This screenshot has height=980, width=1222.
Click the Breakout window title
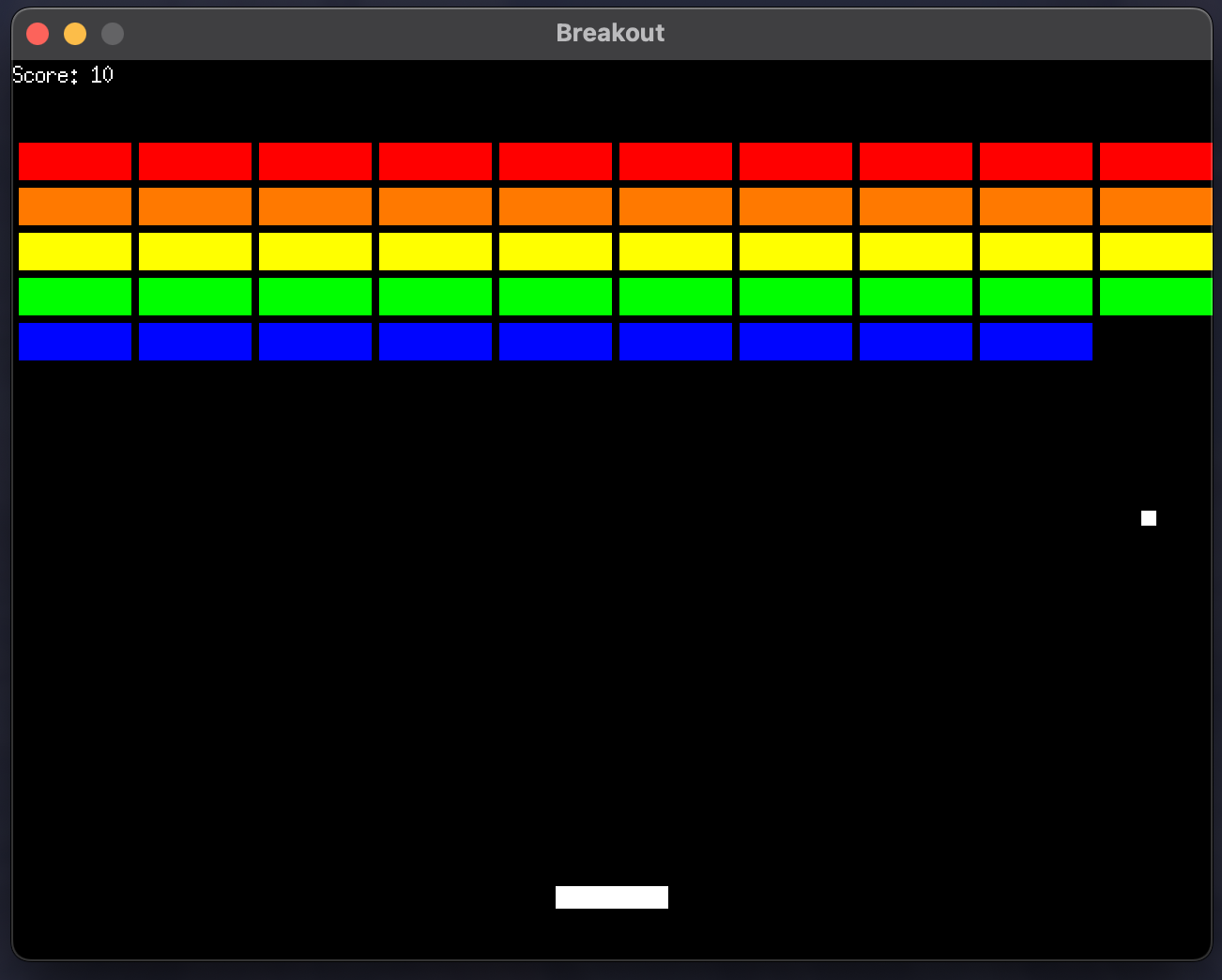[x=610, y=33]
